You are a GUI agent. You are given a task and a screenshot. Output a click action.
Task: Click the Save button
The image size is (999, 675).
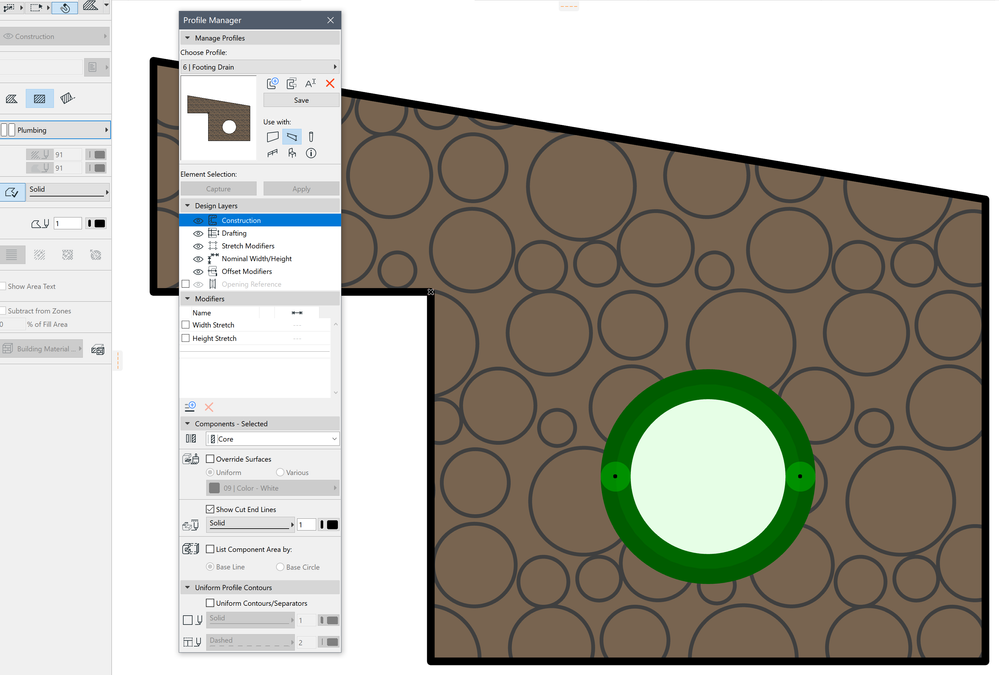pyautogui.click(x=300, y=100)
